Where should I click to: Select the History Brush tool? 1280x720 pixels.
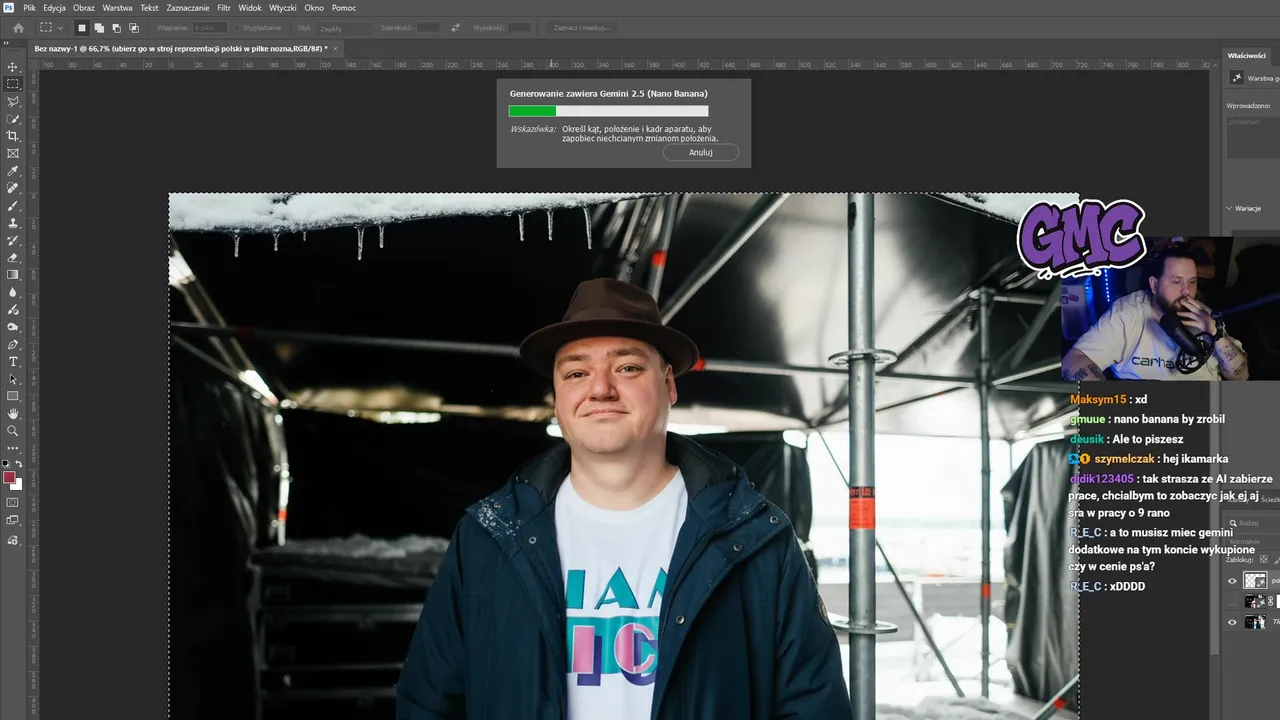pyautogui.click(x=13, y=240)
